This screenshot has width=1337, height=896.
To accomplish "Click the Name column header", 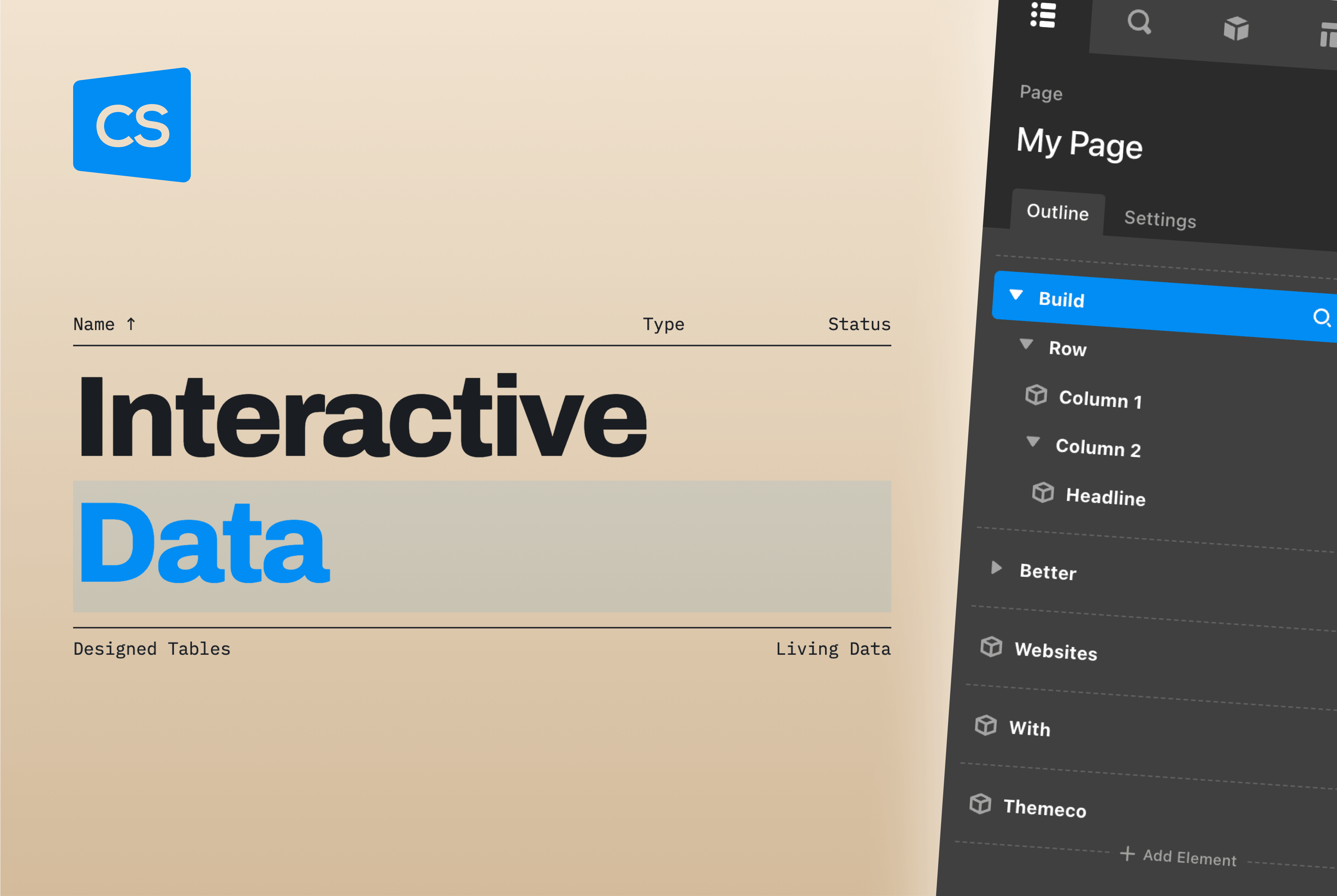I will (94, 324).
